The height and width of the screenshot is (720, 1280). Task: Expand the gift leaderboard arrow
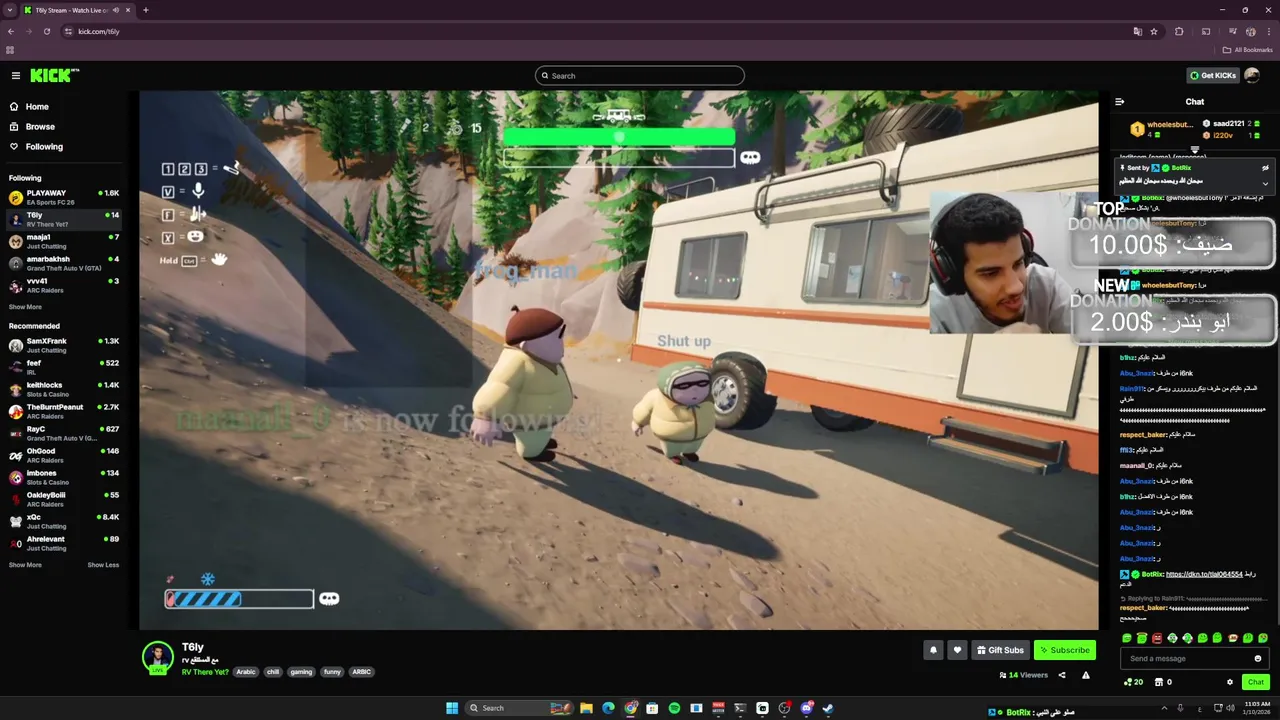point(1194,149)
